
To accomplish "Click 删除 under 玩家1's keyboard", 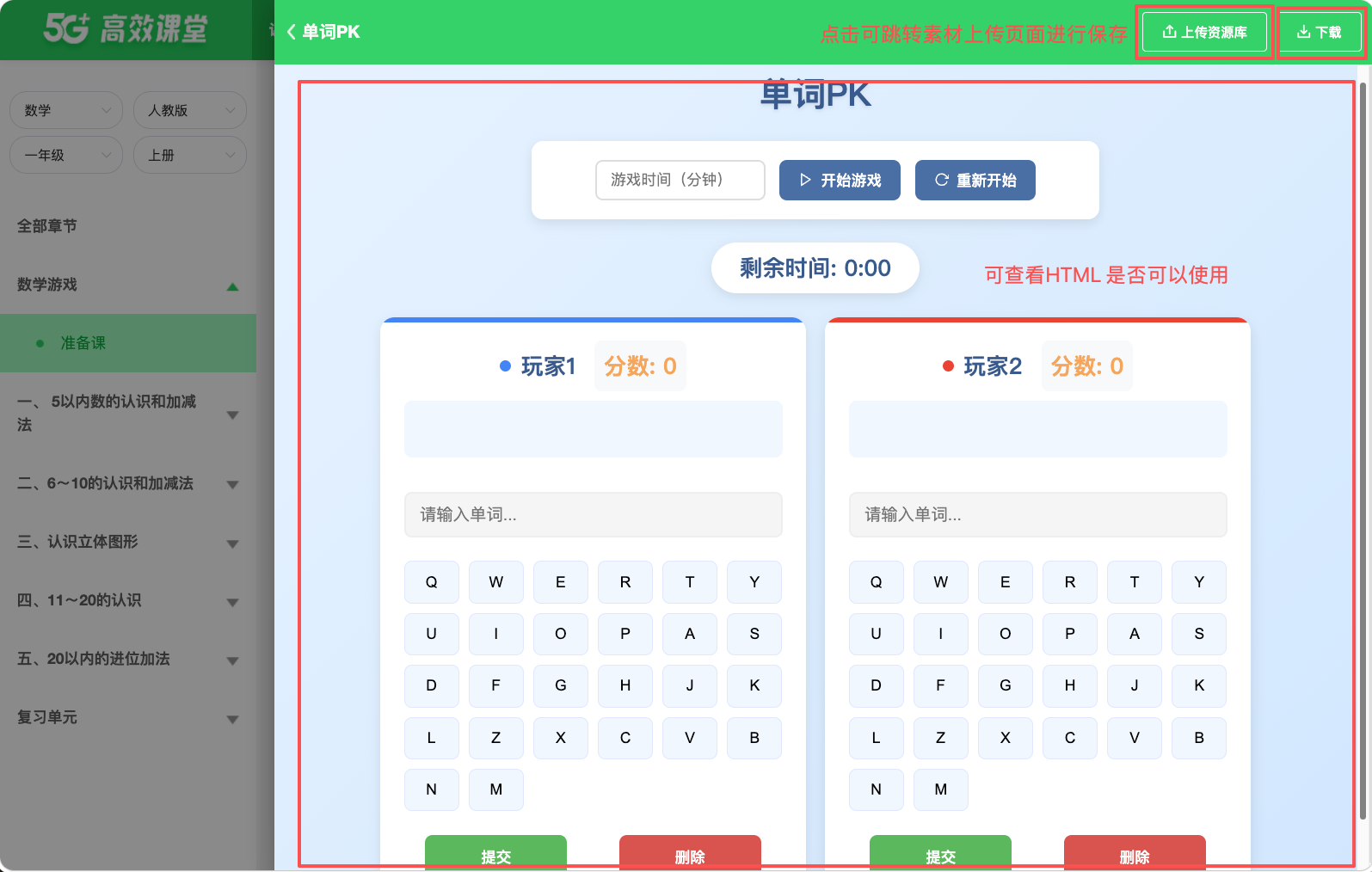I will tap(690, 853).
